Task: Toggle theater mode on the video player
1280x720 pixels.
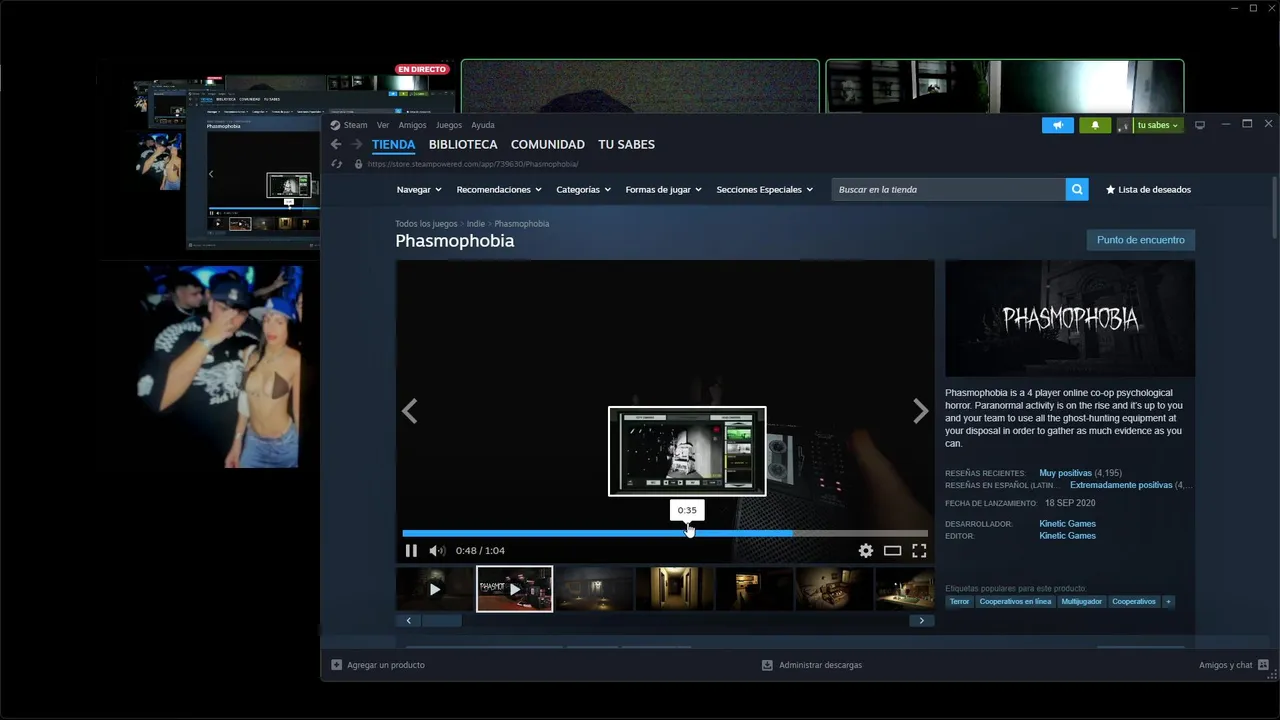Action: pyautogui.click(x=892, y=550)
